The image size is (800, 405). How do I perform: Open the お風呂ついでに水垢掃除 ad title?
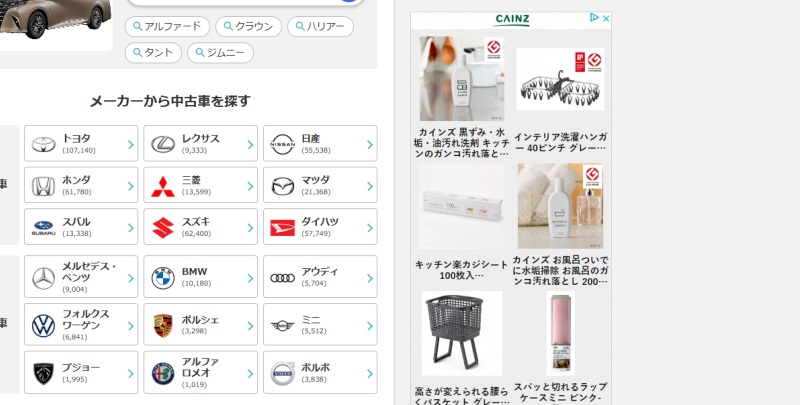560,270
